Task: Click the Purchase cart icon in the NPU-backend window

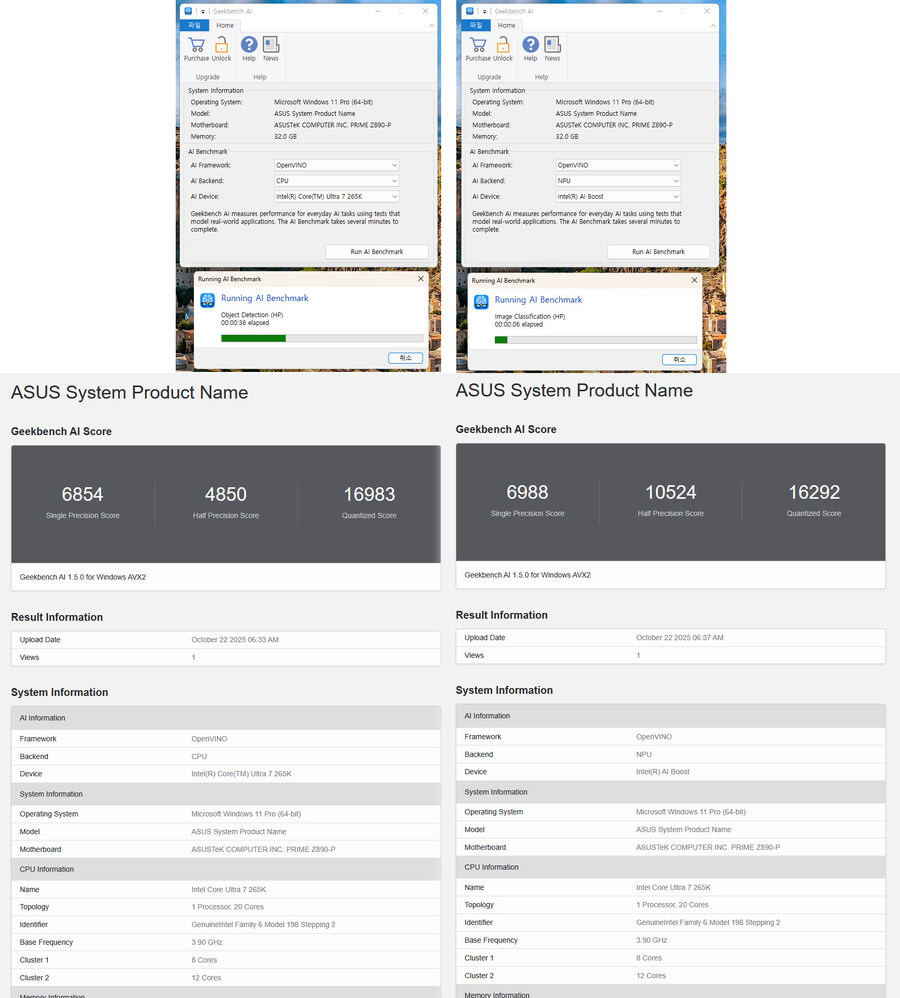Action: [x=478, y=46]
